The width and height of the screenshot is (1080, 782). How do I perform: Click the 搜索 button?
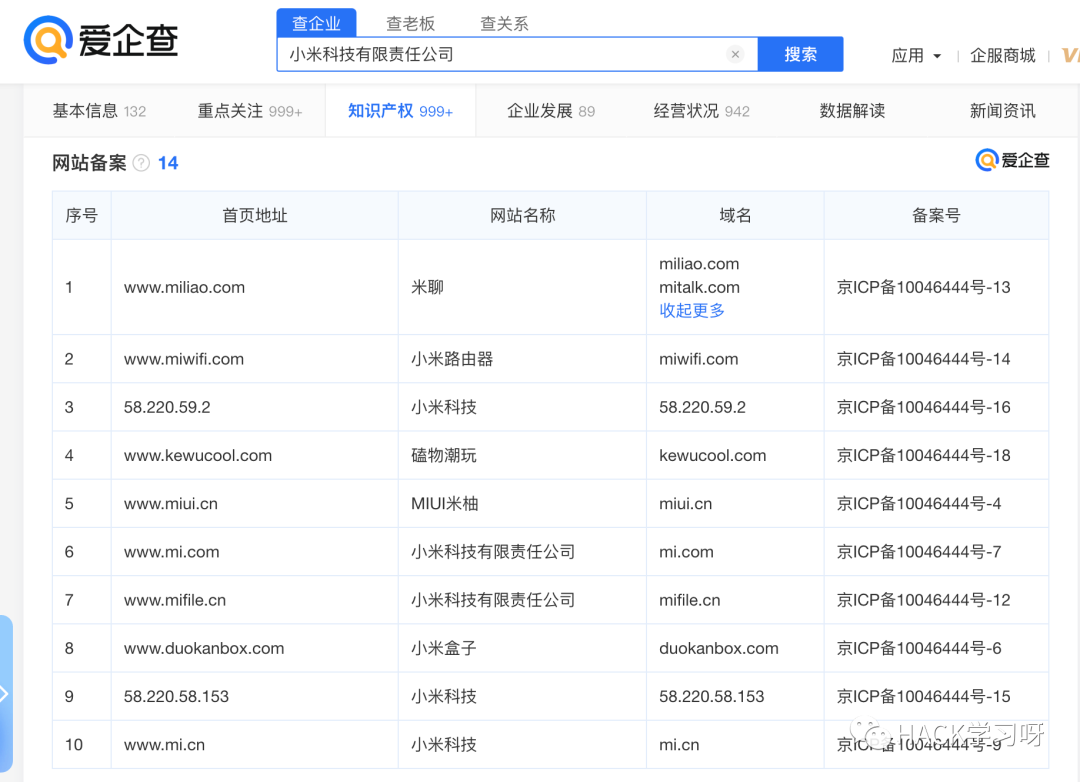point(800,54)
